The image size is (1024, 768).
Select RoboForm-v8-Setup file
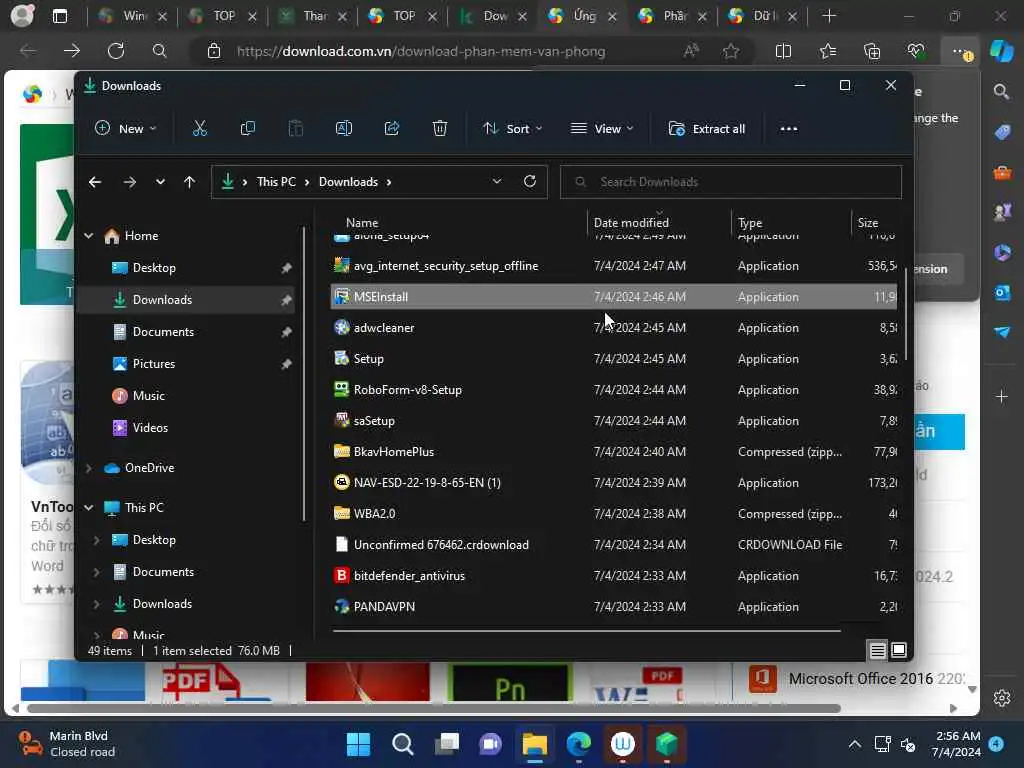point(614,390)
